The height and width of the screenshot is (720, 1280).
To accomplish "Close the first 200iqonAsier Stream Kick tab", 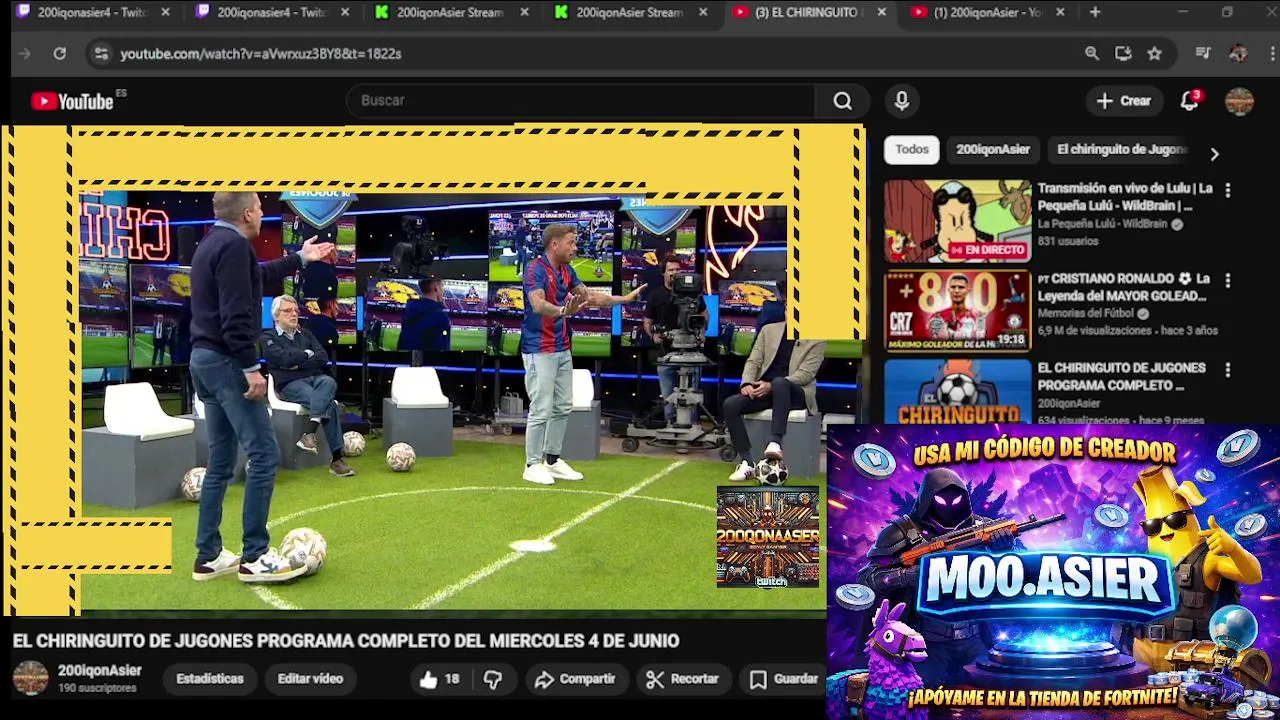I will click(x=524, y=12).
